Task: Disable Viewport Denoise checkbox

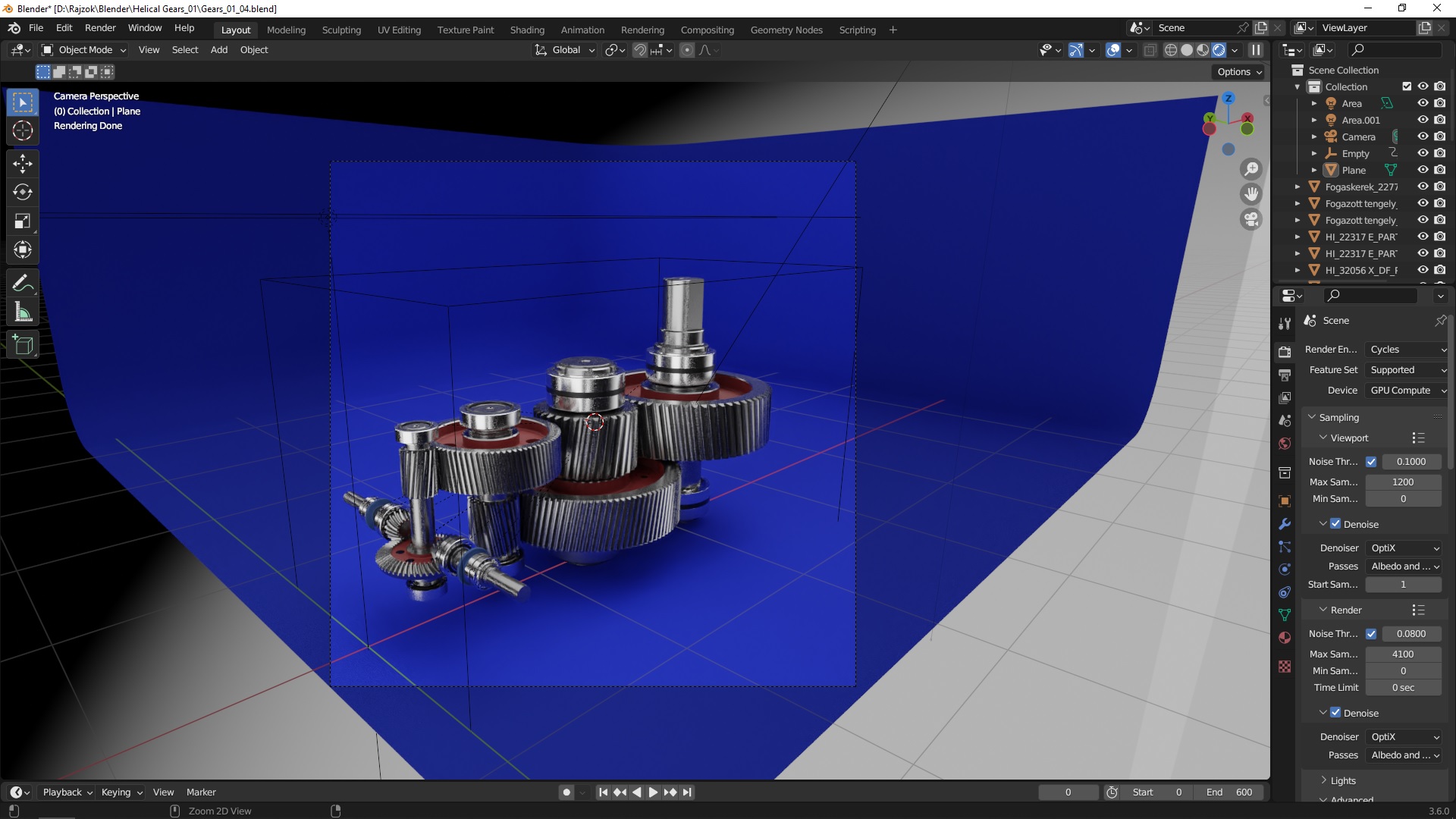Action: click(x=1335, y=524)
